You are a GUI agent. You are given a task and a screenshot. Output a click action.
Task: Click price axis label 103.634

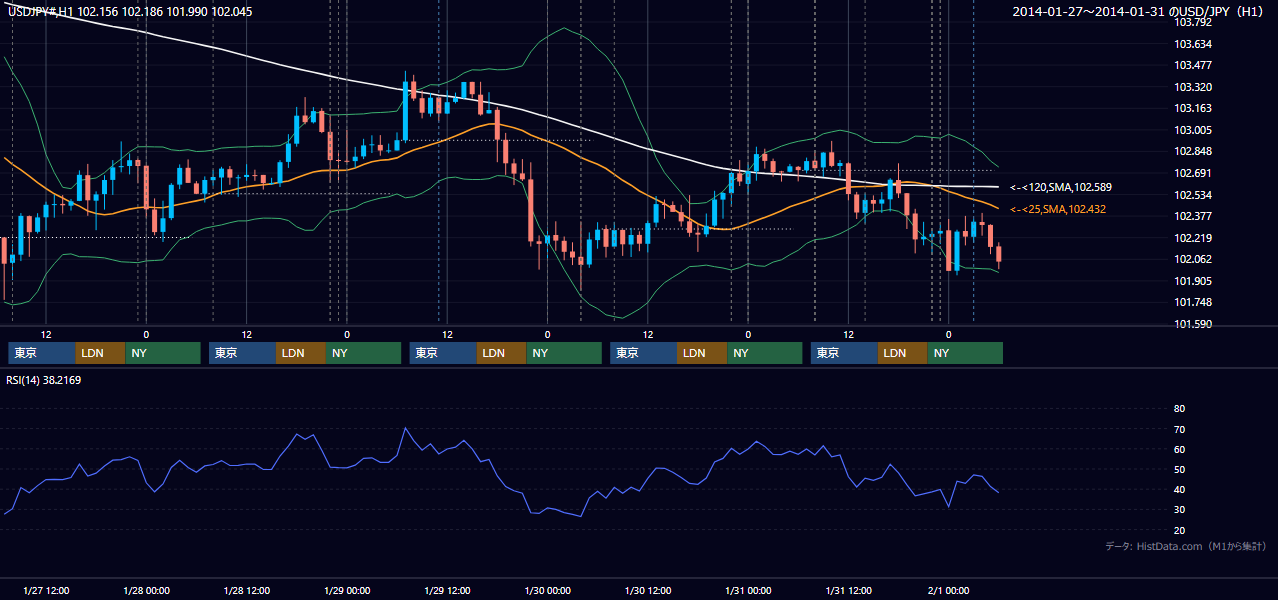tap(1193, 44)
